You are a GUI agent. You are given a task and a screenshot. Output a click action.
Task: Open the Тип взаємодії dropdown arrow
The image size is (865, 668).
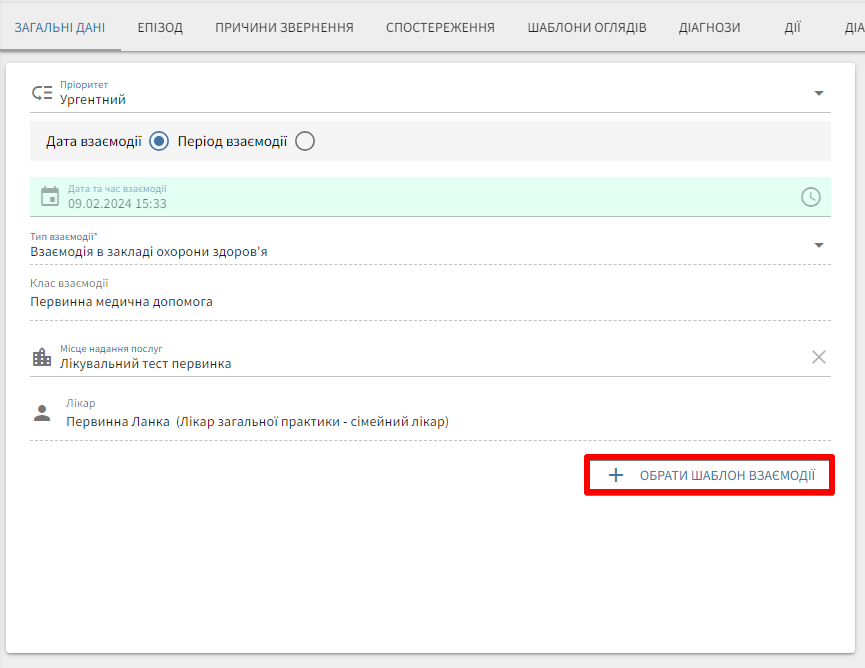click(819, 245)
